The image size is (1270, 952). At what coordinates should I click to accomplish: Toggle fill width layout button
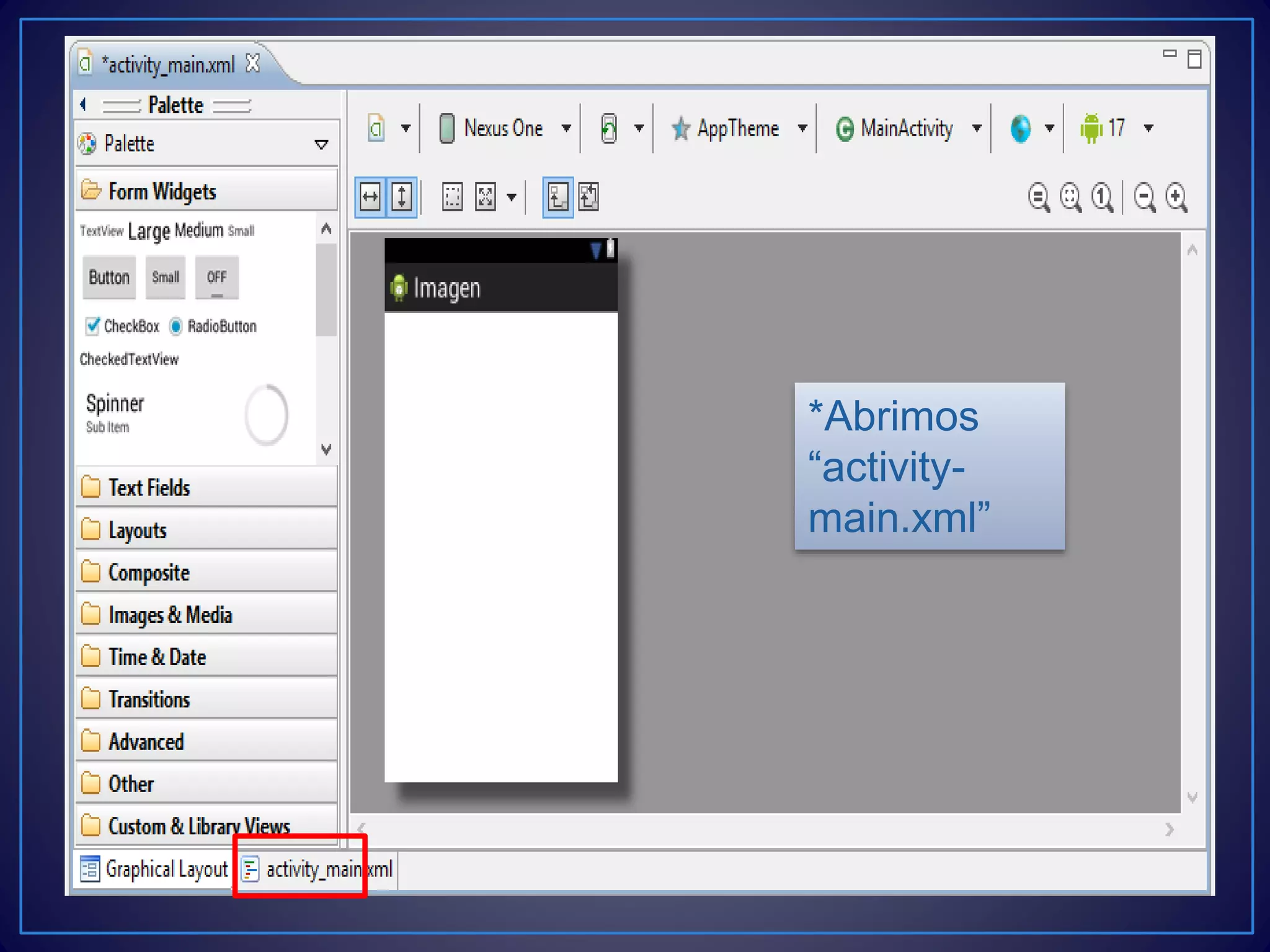click(x=370, y=197)
